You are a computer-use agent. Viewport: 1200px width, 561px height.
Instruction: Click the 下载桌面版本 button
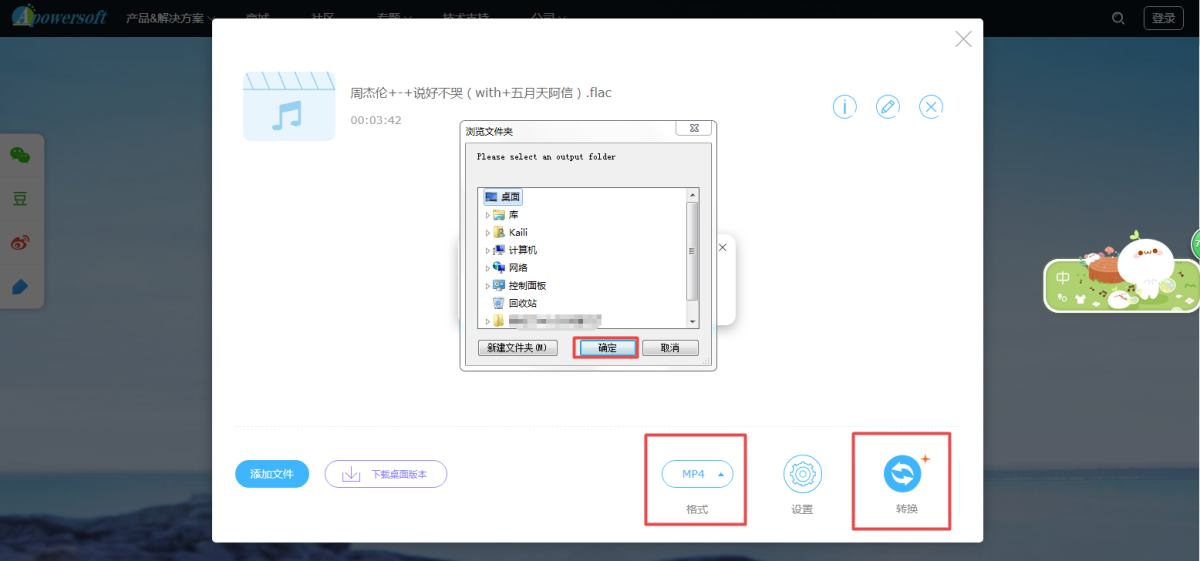coord(386,474)
